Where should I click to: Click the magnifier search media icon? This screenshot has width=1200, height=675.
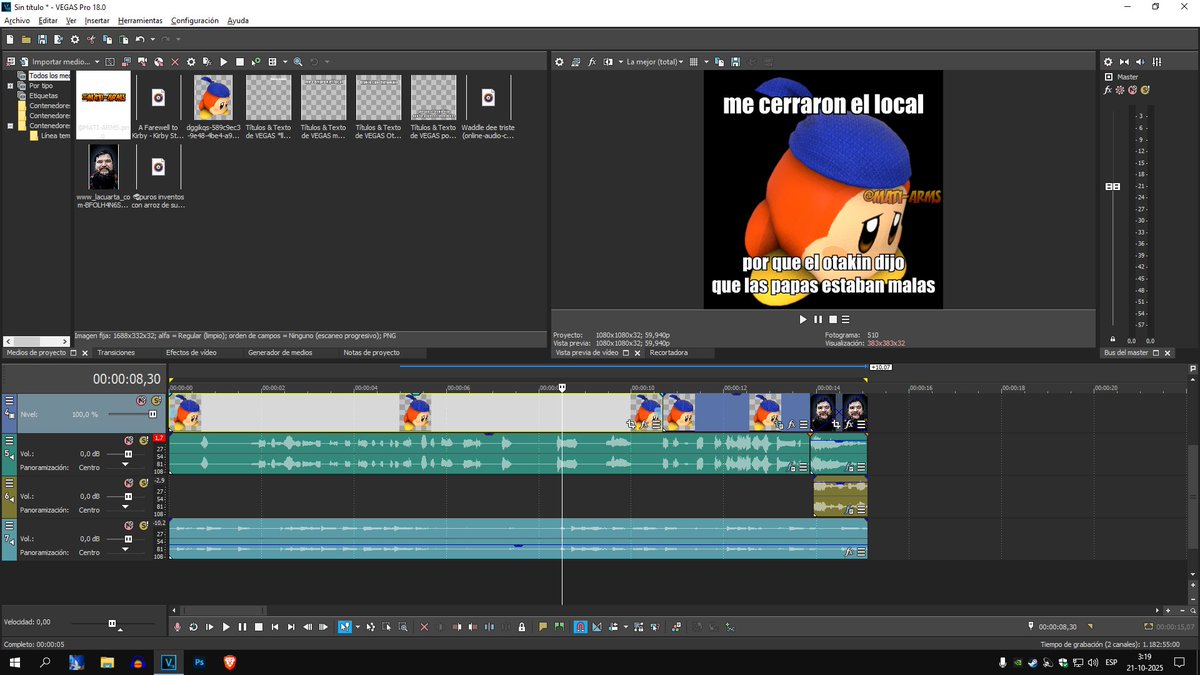298,62
